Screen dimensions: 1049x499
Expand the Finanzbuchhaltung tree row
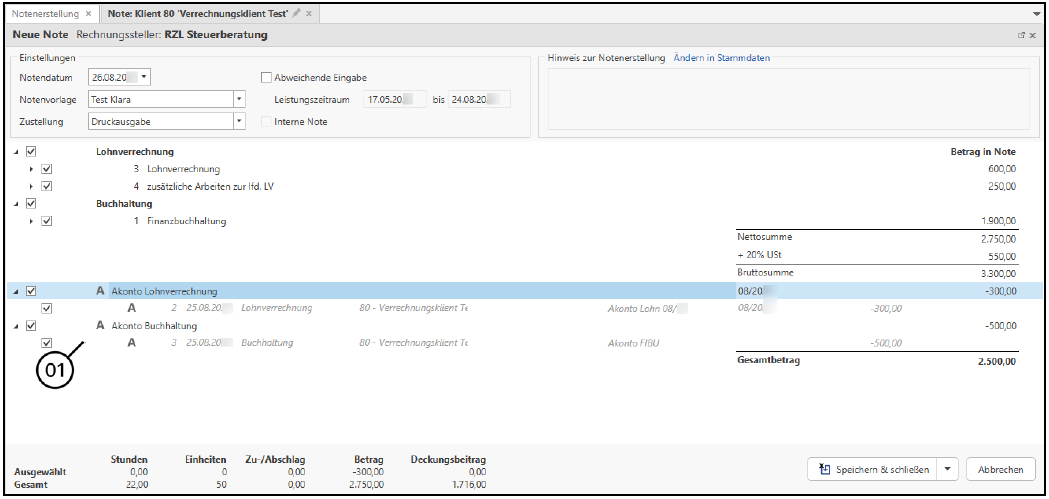pyautogui.click(x=32, y=221)
